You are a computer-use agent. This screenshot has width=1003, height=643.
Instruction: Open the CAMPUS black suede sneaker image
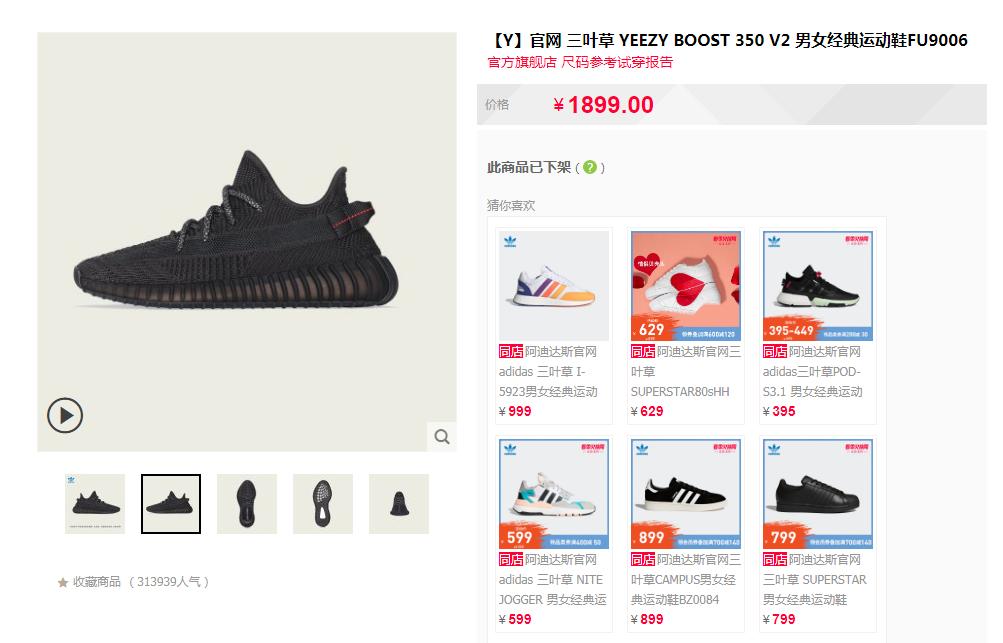tap(686, 494)
